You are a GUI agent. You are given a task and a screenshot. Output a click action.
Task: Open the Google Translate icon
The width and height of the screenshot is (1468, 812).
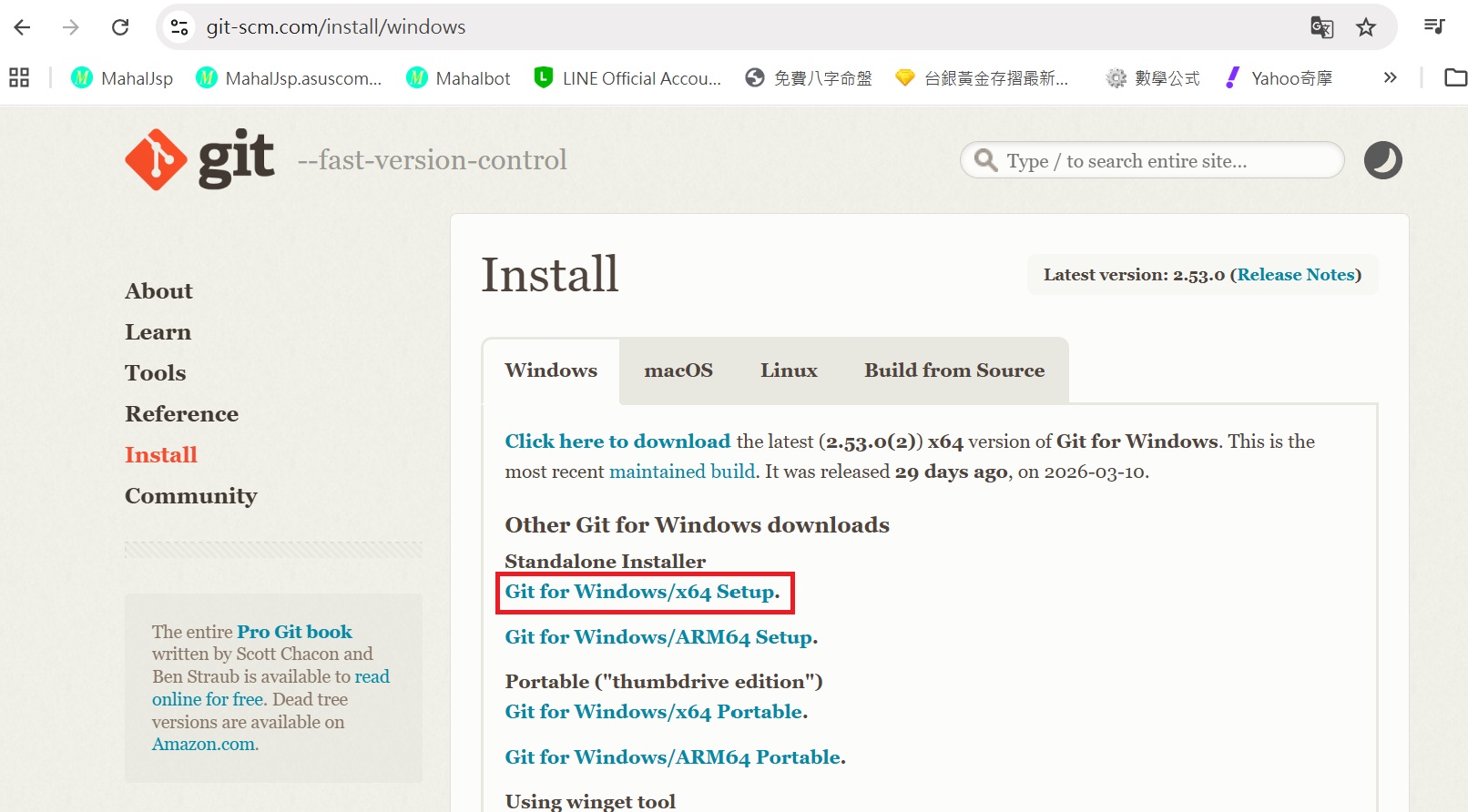point(1321,27)
